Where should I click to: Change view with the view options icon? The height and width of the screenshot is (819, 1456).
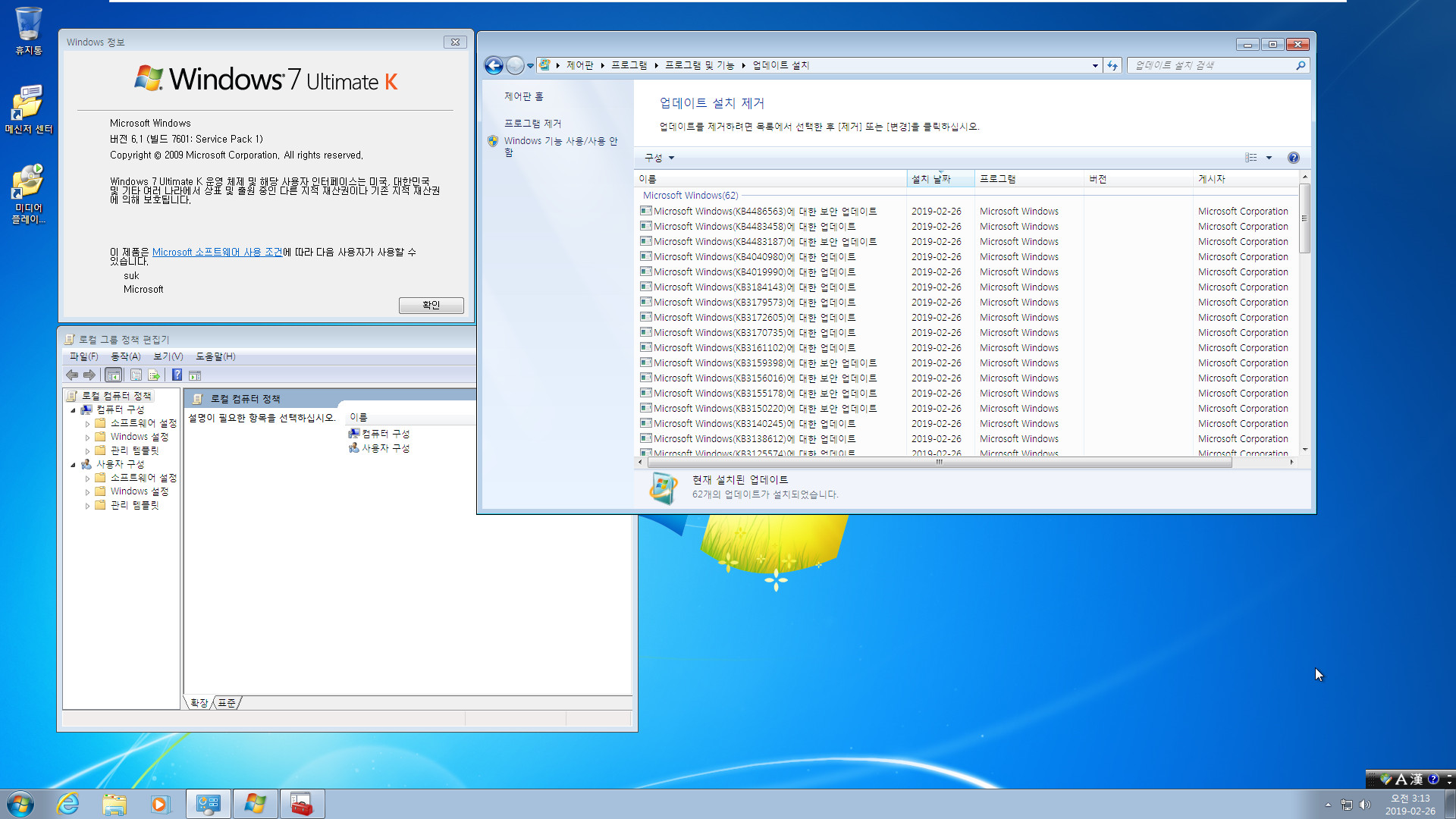pyautogui.click(x=1251, y=158)
